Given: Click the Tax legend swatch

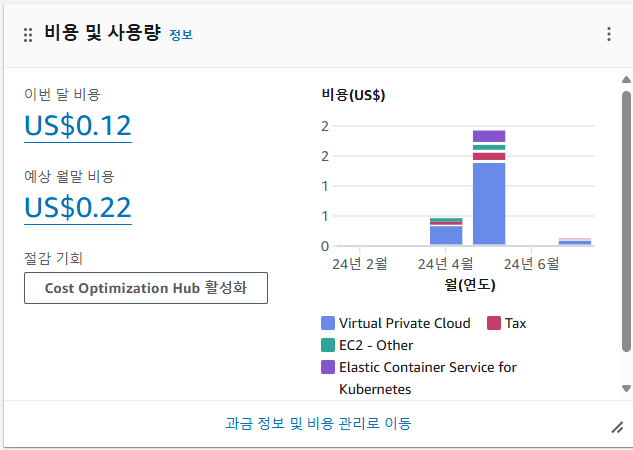Looking at the screenshot, I should [494, 323].
